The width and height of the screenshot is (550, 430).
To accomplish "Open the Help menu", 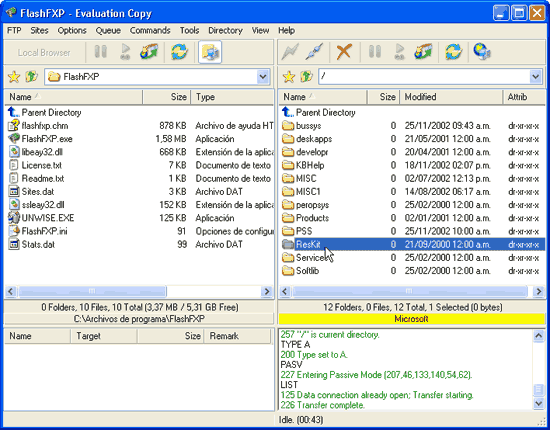I will click(x=286, y=31).
